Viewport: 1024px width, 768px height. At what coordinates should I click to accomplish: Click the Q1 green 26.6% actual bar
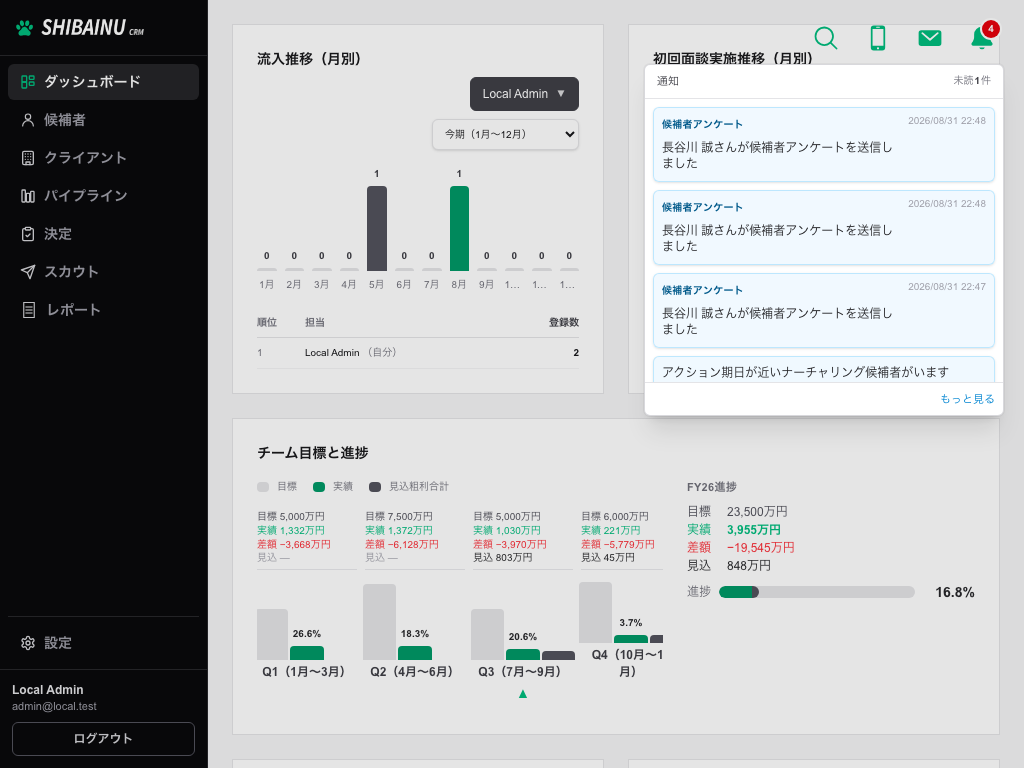[x=307, y=653]
